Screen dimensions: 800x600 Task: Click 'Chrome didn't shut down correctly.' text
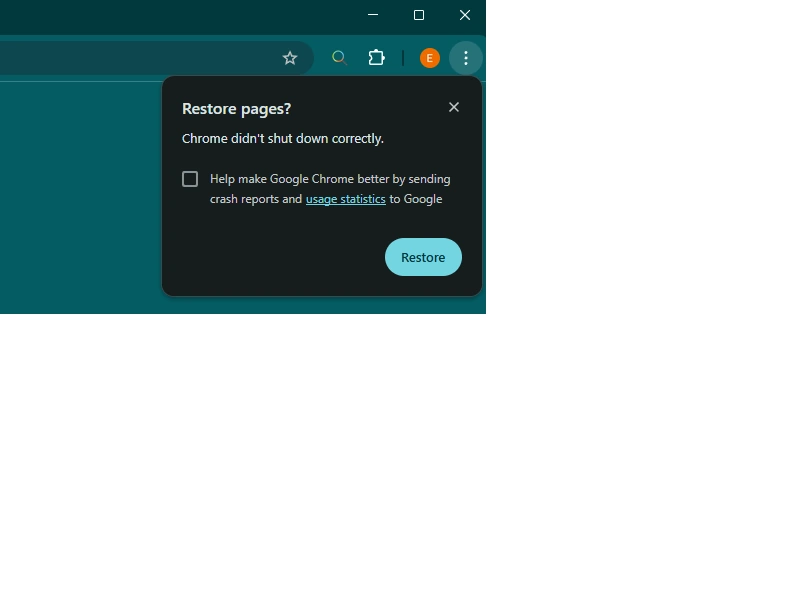point(283,139)
